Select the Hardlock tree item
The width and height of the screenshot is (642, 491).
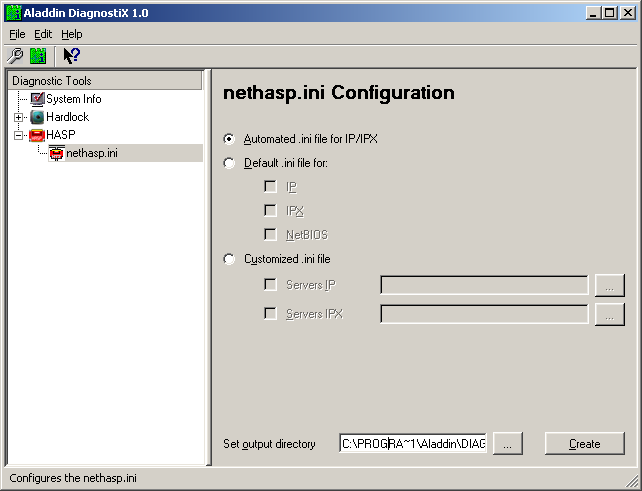point(68,117)
